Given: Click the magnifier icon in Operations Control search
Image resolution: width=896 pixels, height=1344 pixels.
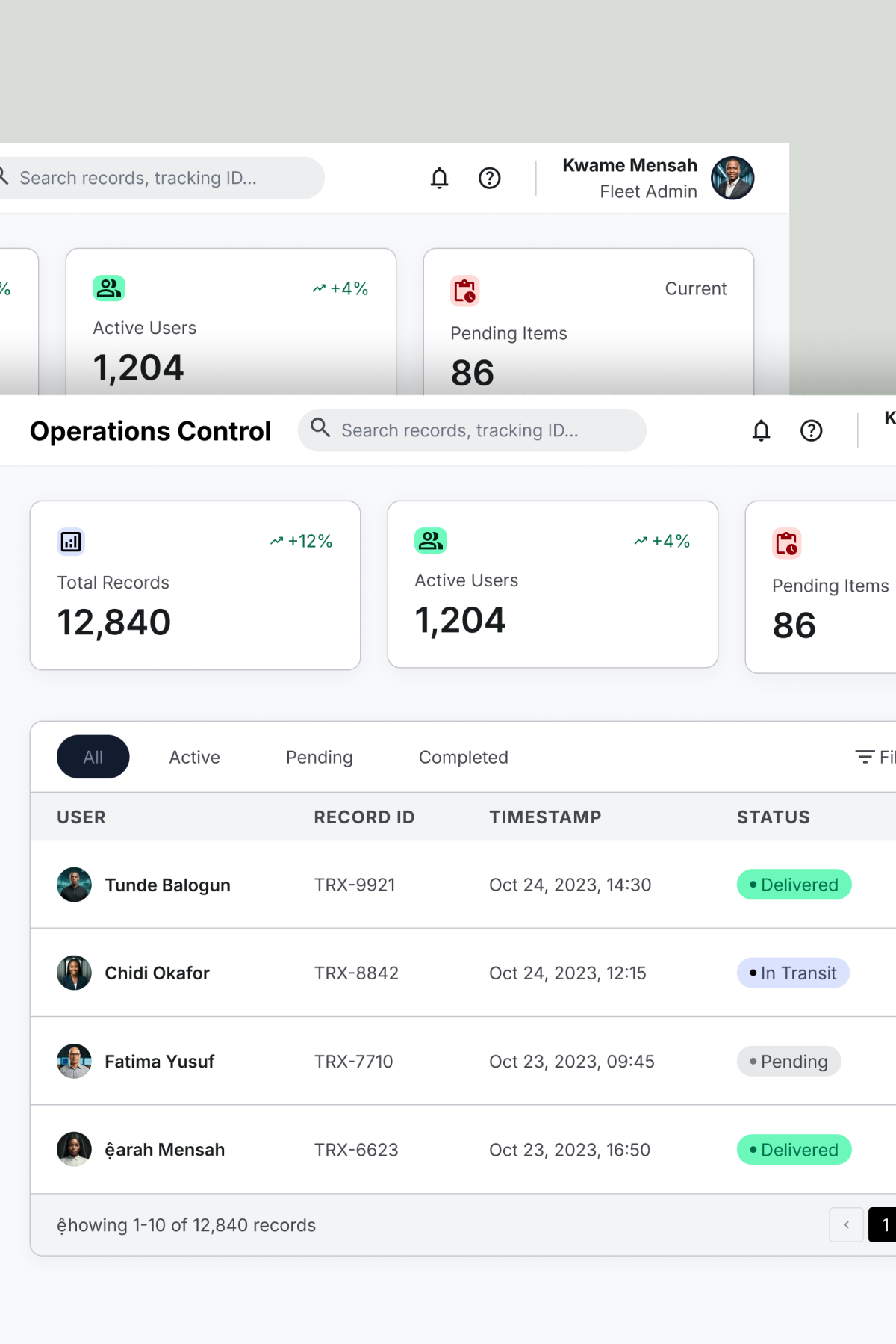Looking at the screenshot, I should [320, 428].
